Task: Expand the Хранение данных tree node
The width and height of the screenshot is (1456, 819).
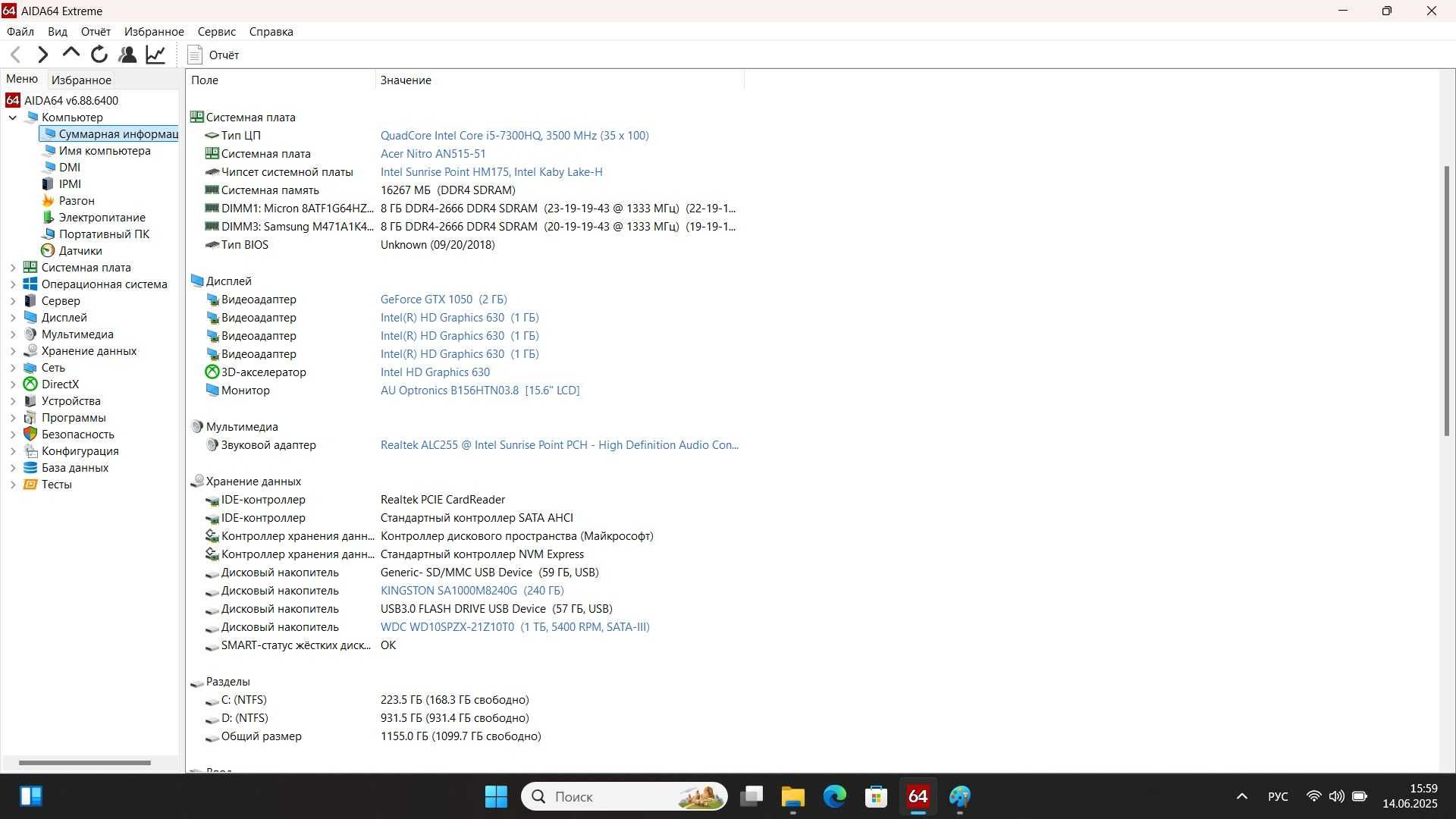Action: pos(13,351)
